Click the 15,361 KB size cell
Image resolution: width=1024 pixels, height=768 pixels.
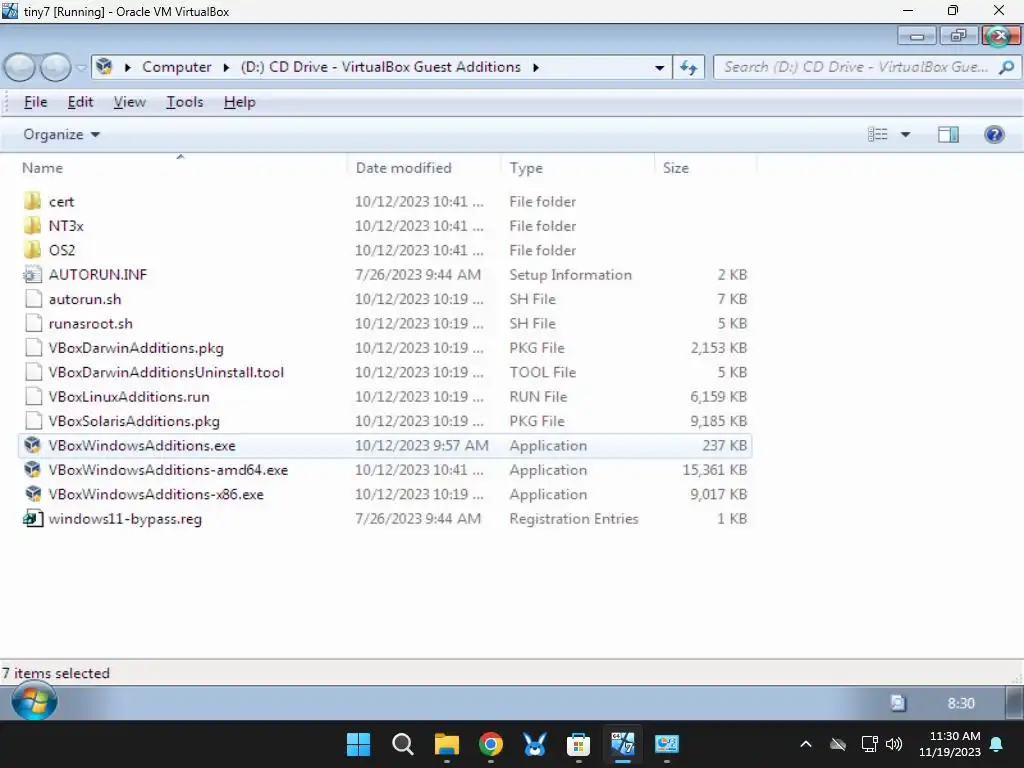[714, 470]
